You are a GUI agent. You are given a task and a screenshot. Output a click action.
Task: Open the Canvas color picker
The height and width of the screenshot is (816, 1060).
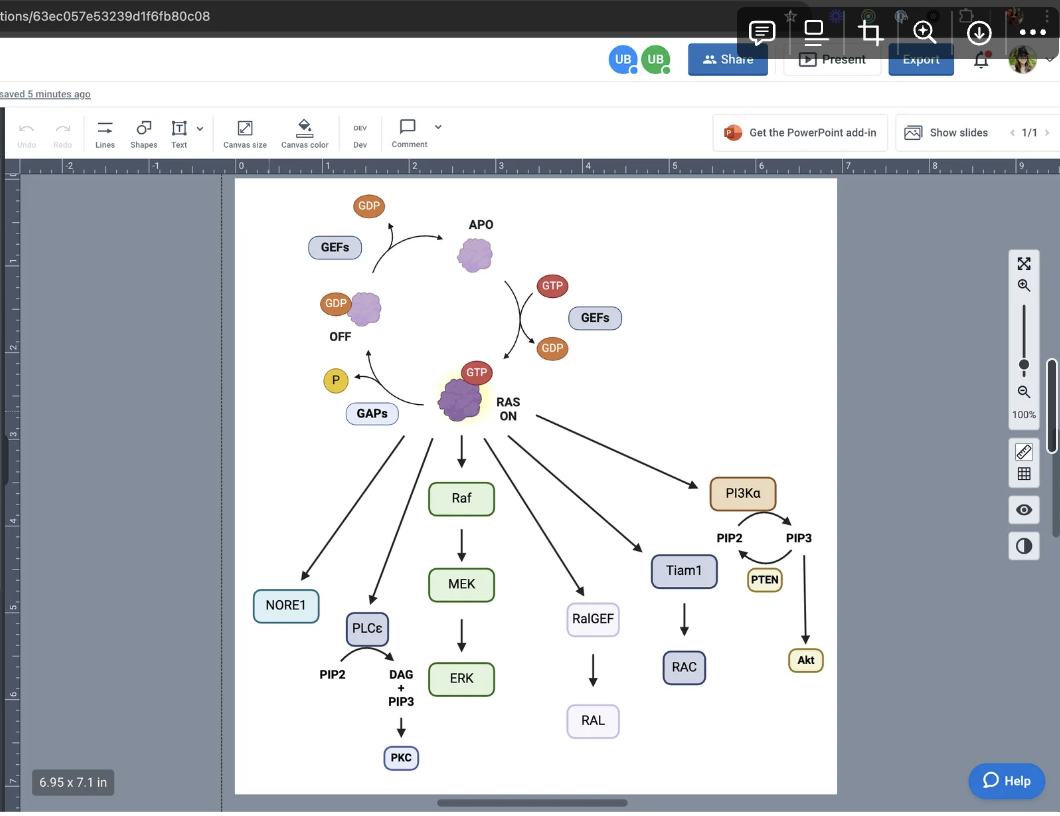coord(305,132)
